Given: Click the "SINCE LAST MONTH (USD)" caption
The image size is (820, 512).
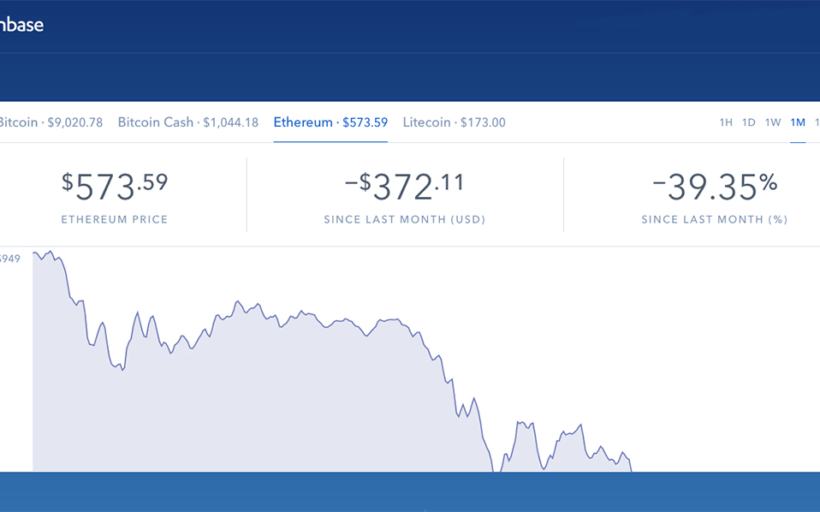Looking at the screenshot, I should coord(404,219).
